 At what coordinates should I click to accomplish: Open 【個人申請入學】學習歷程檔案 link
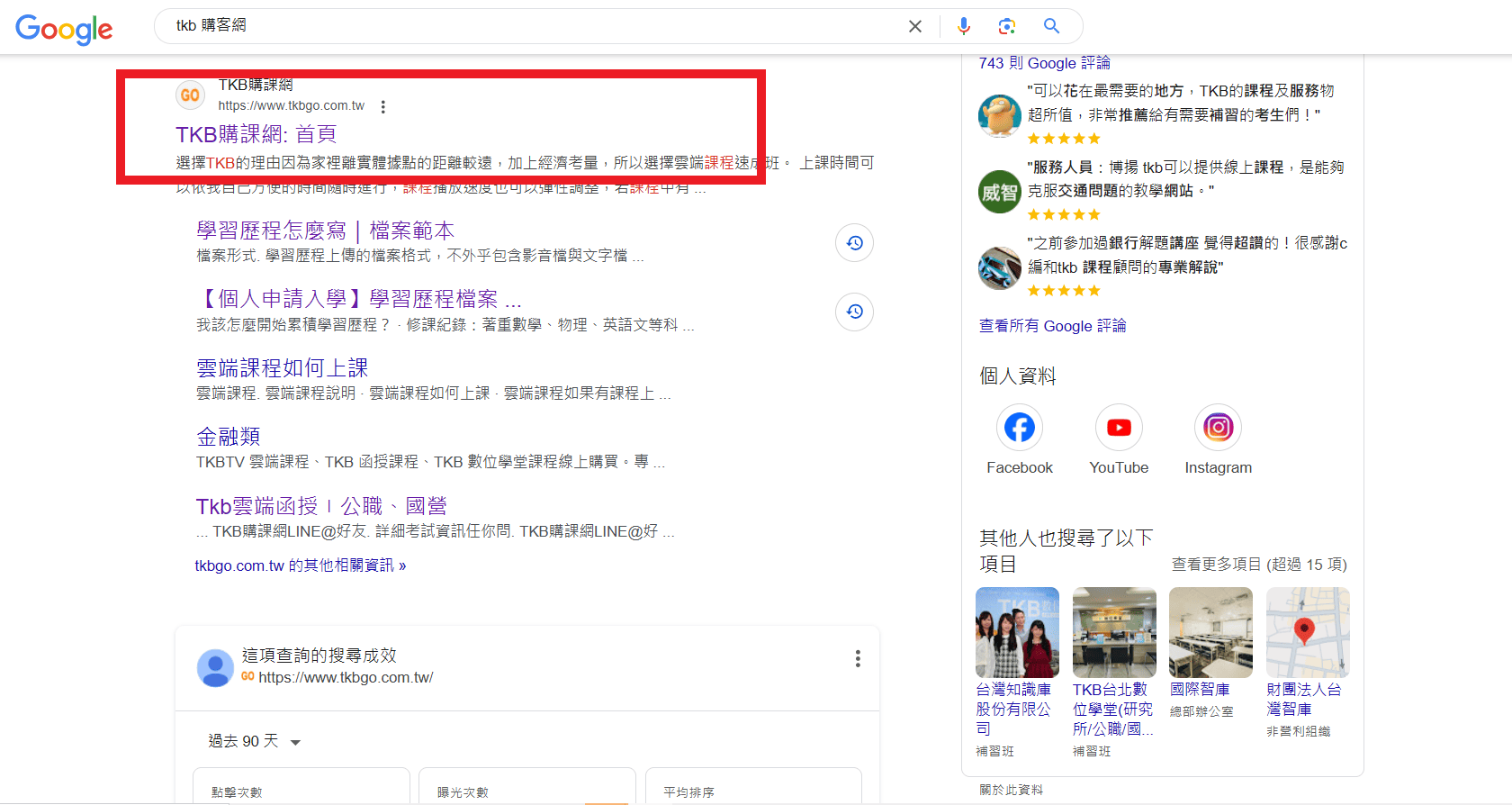[359, 299]
